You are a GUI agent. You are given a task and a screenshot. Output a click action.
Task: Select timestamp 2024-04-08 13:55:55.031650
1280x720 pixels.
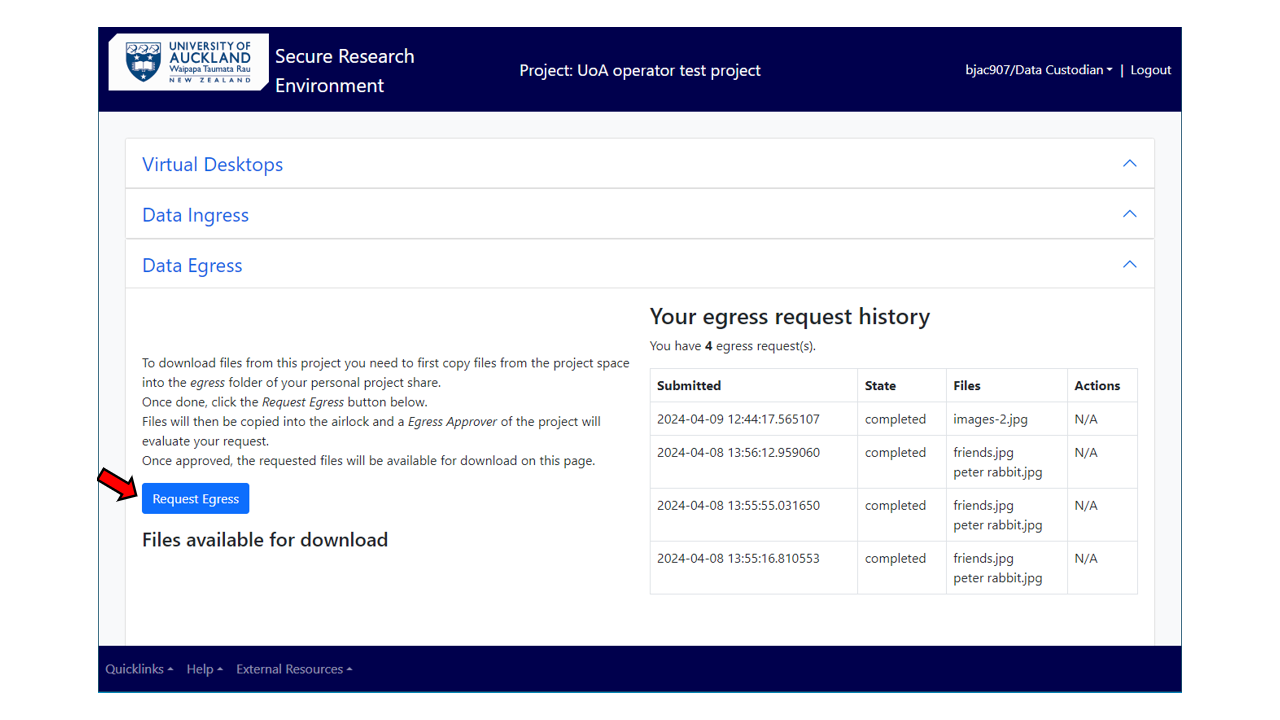738,505
